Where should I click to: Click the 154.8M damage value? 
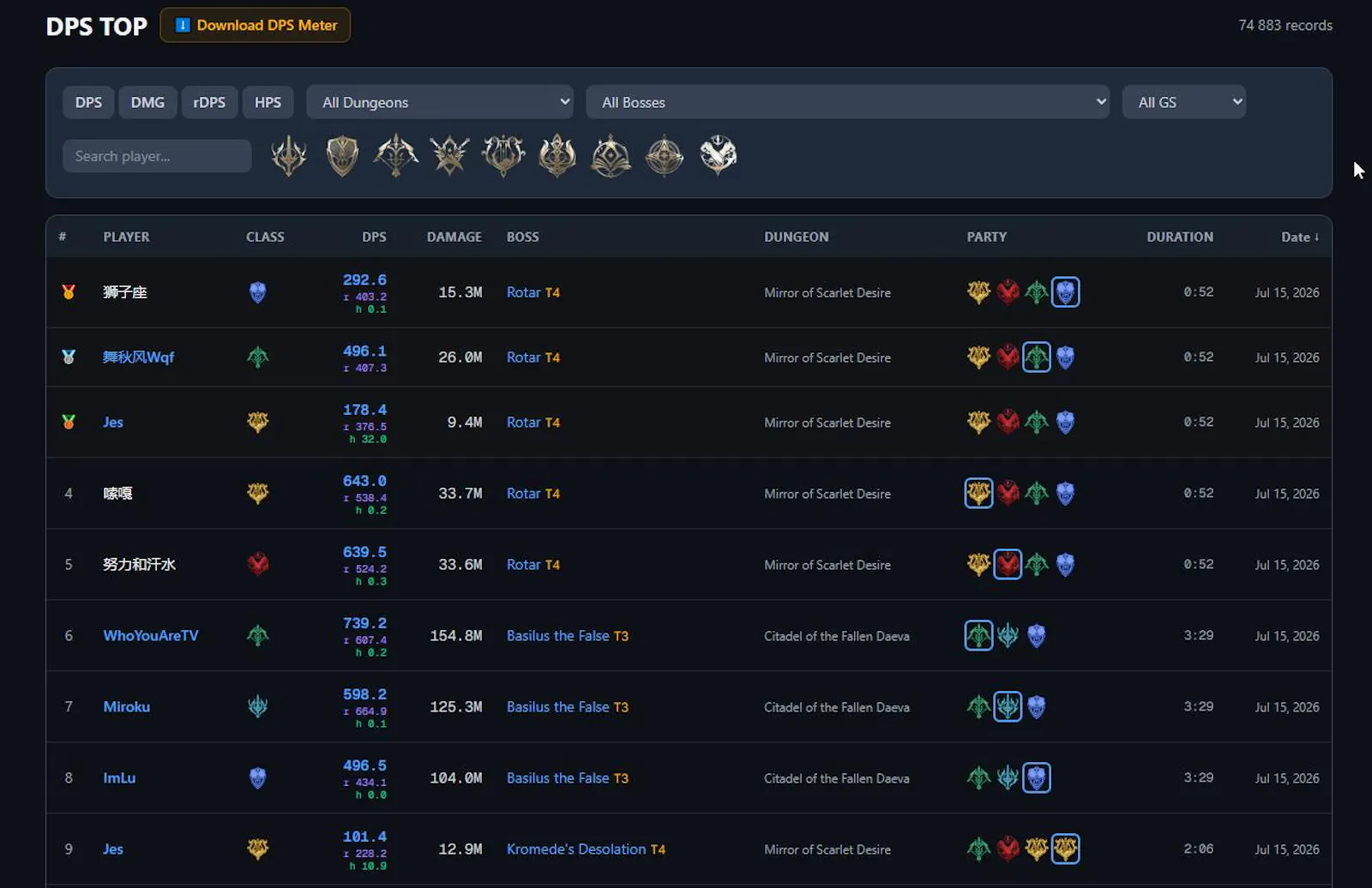click(455, 635)
